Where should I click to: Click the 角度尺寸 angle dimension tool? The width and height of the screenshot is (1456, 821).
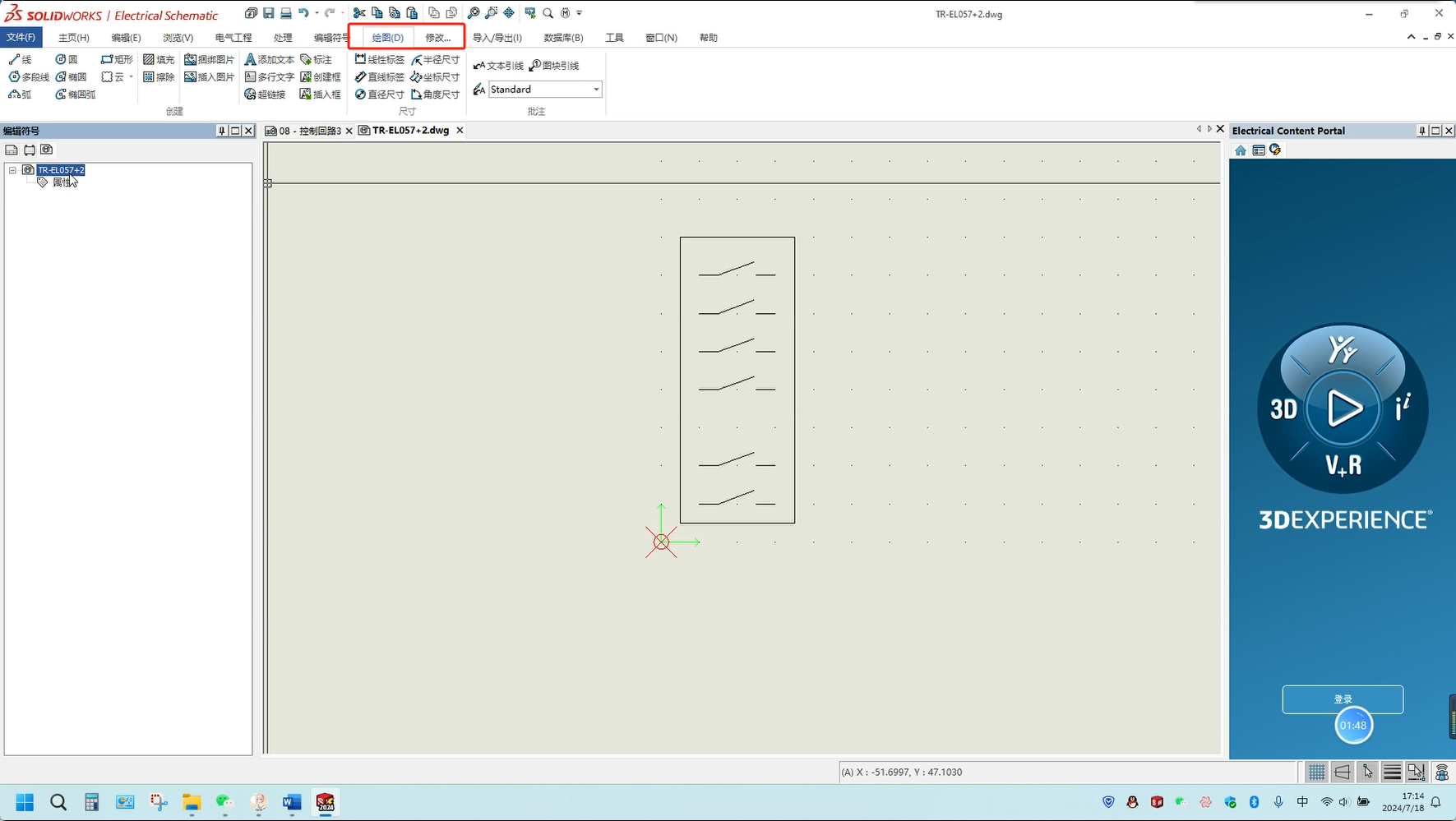click(436, 95)
